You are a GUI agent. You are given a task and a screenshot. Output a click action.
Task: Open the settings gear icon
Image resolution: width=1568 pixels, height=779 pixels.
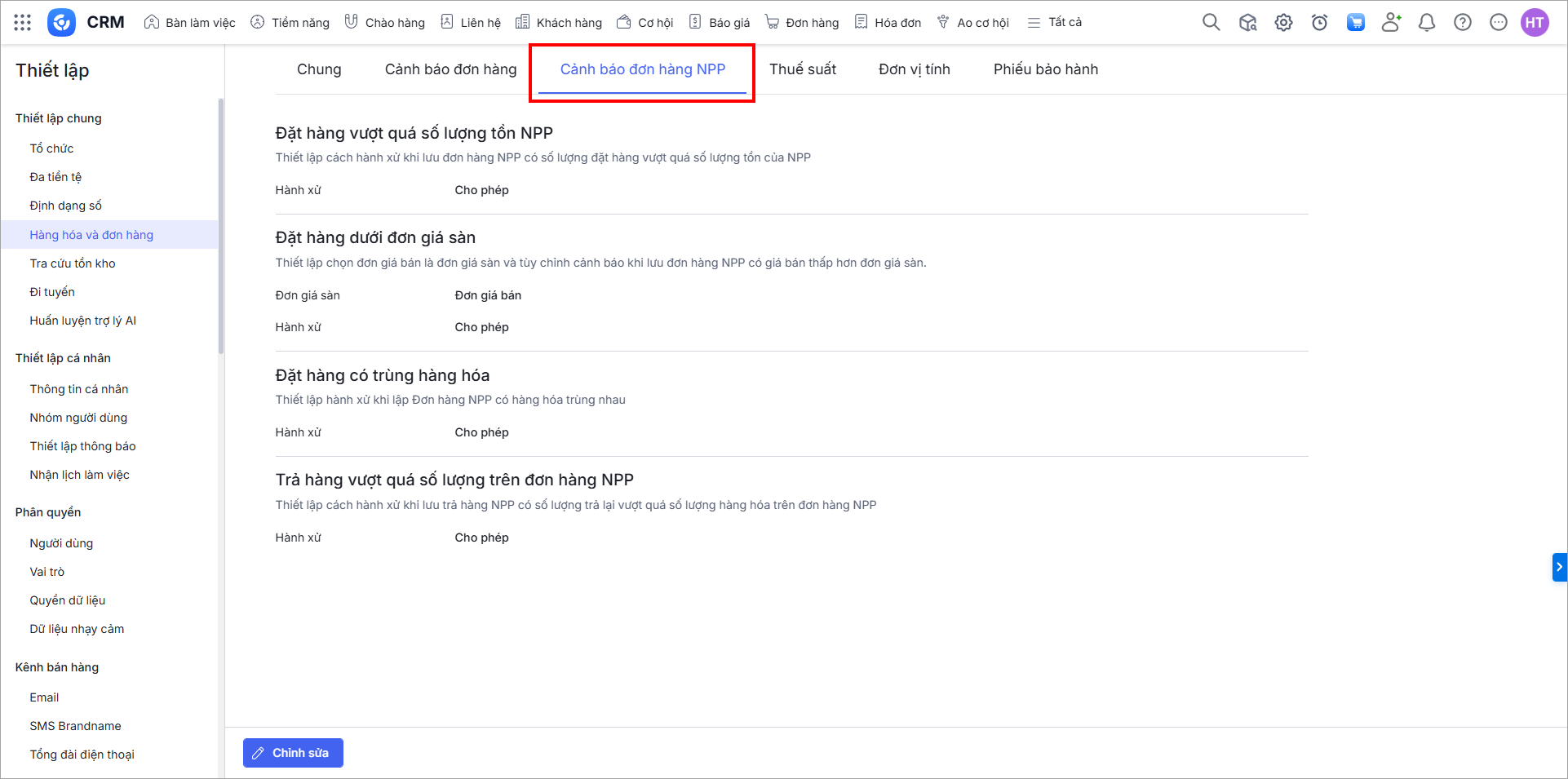coord(1283,23)
